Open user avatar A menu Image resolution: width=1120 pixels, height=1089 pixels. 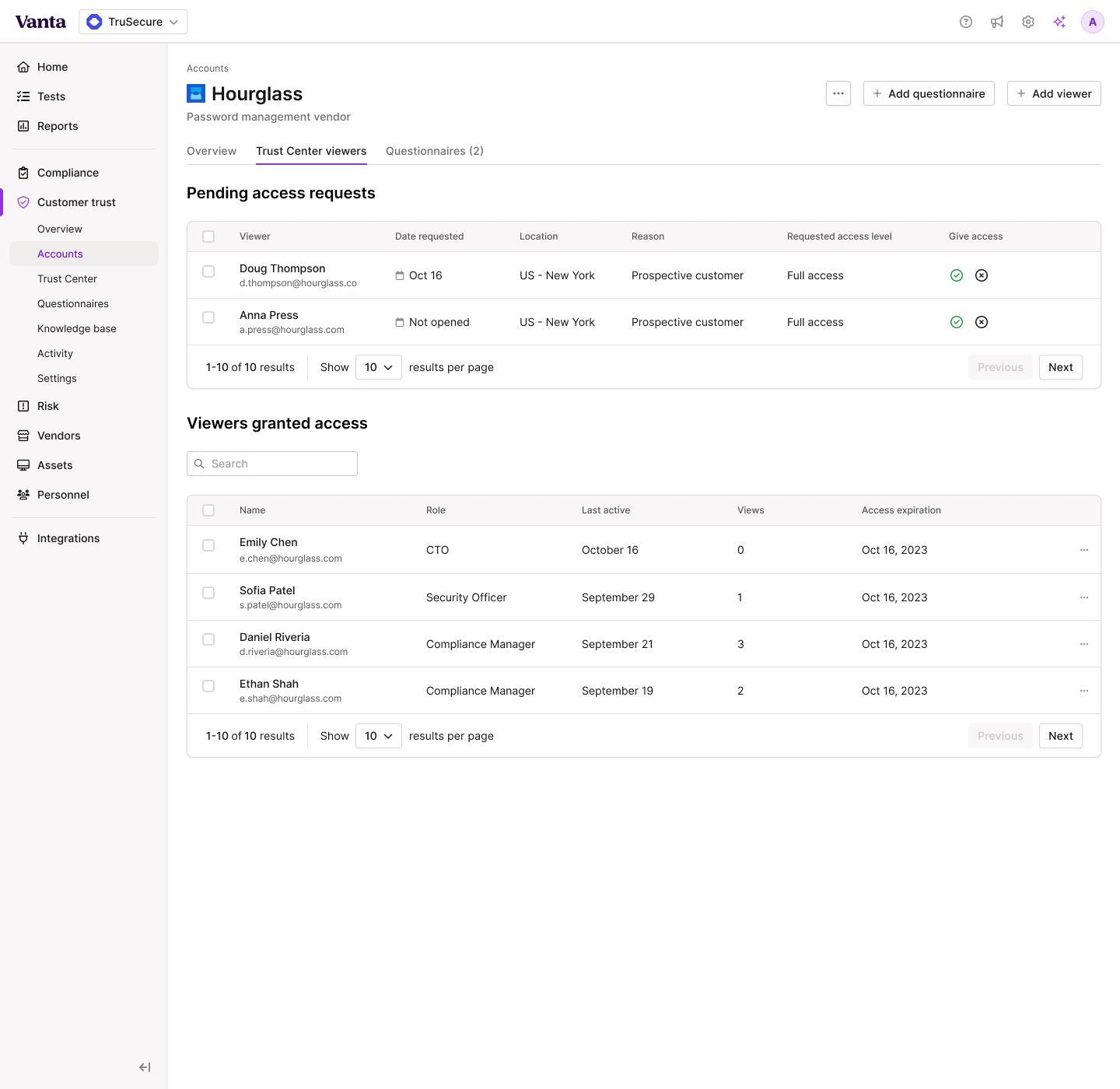[1093, 22]
